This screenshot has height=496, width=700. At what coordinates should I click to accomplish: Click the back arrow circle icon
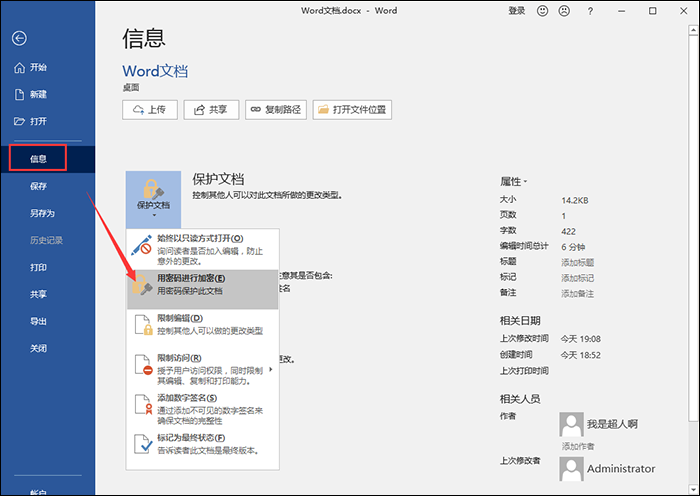(19, 38)
